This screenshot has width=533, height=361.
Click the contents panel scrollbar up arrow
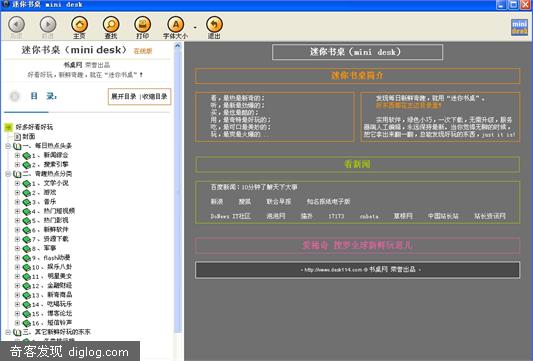(x=178, y=46)
